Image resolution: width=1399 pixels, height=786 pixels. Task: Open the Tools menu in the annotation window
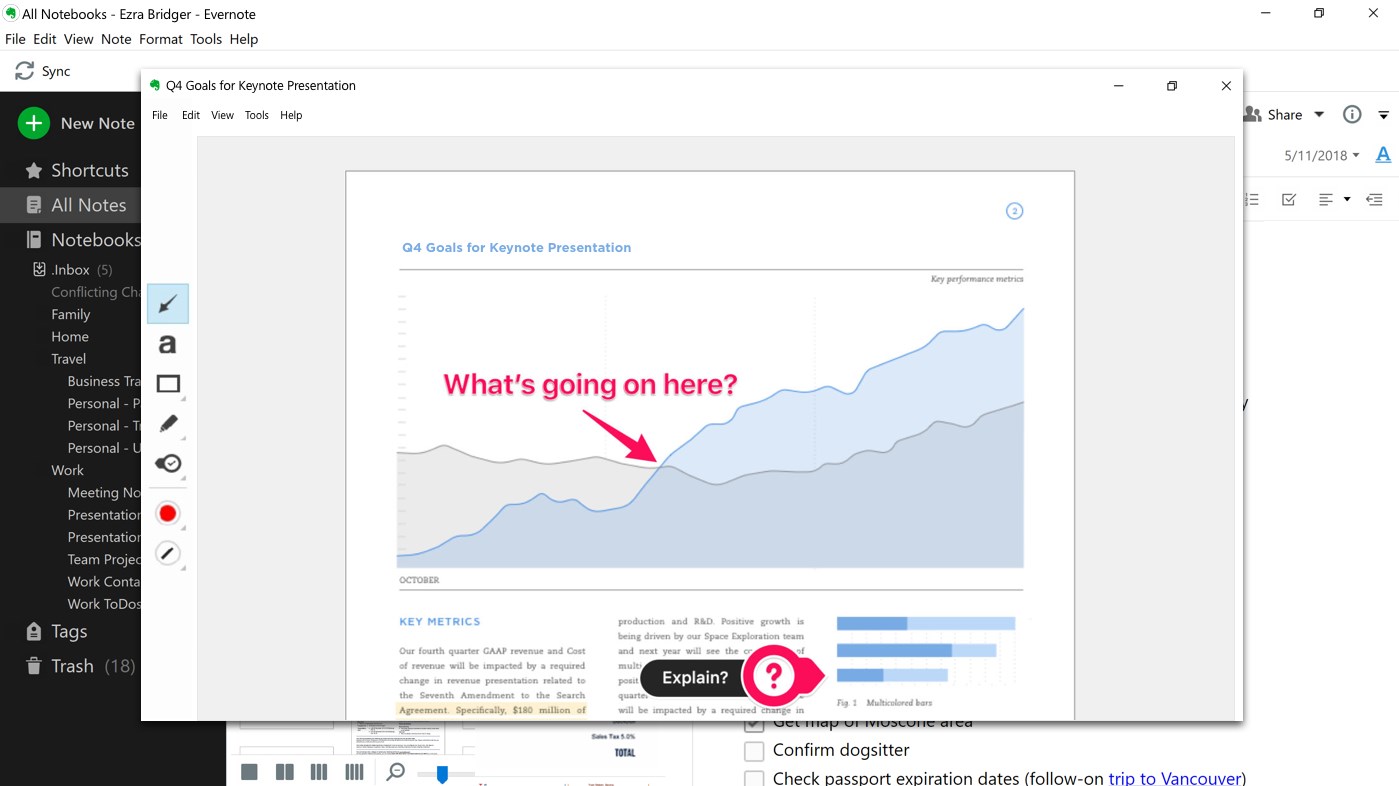(x=256, y=114)
